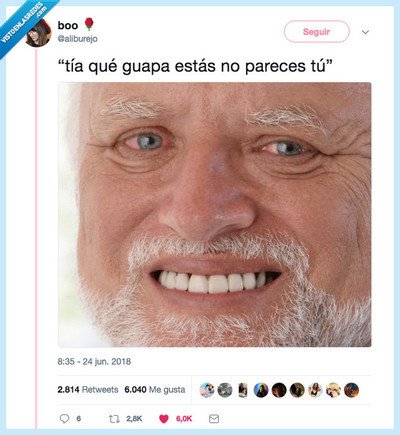
Task: Click the first liker avatar
Action: tap(207, 390)
